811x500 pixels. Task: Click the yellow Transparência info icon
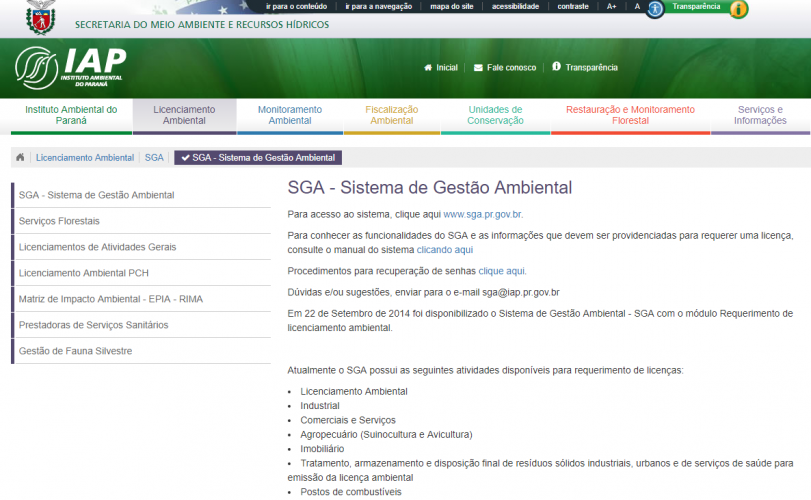pyautogui.click(x=739, y=9)
